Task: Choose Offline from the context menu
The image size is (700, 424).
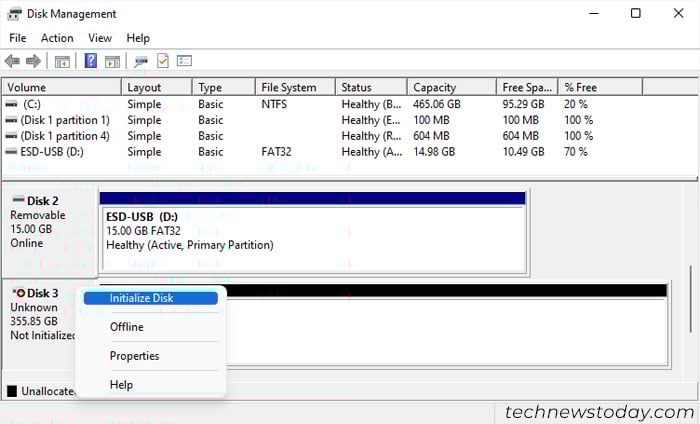Action: (x=127, y=327)
